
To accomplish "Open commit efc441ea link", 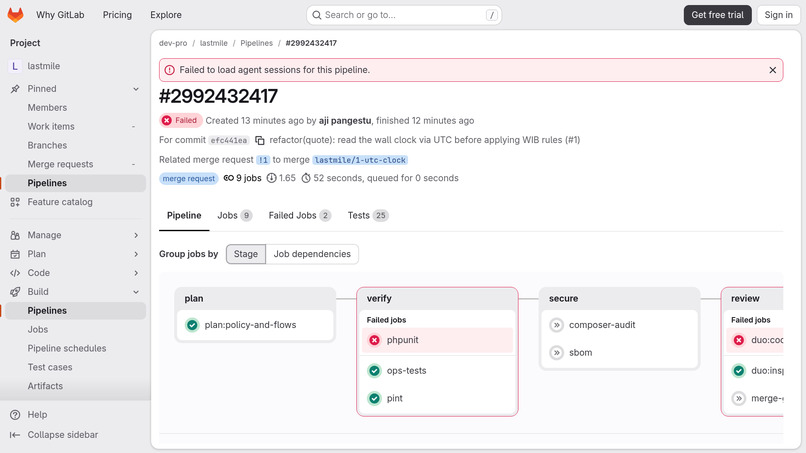I will coord(229,140).
